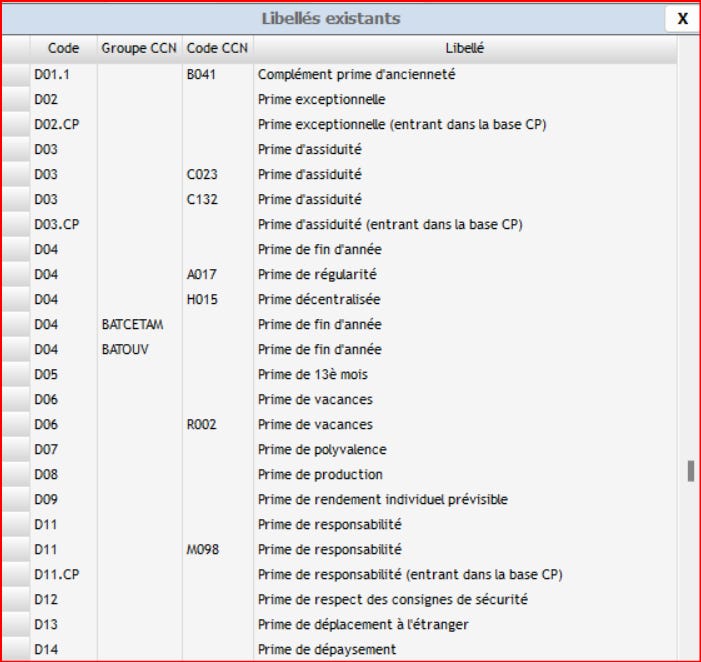Close the Libellés existants dialog
Image resolution: width=701 pixels, height=662 pixels.
click(x=682, y=19)
